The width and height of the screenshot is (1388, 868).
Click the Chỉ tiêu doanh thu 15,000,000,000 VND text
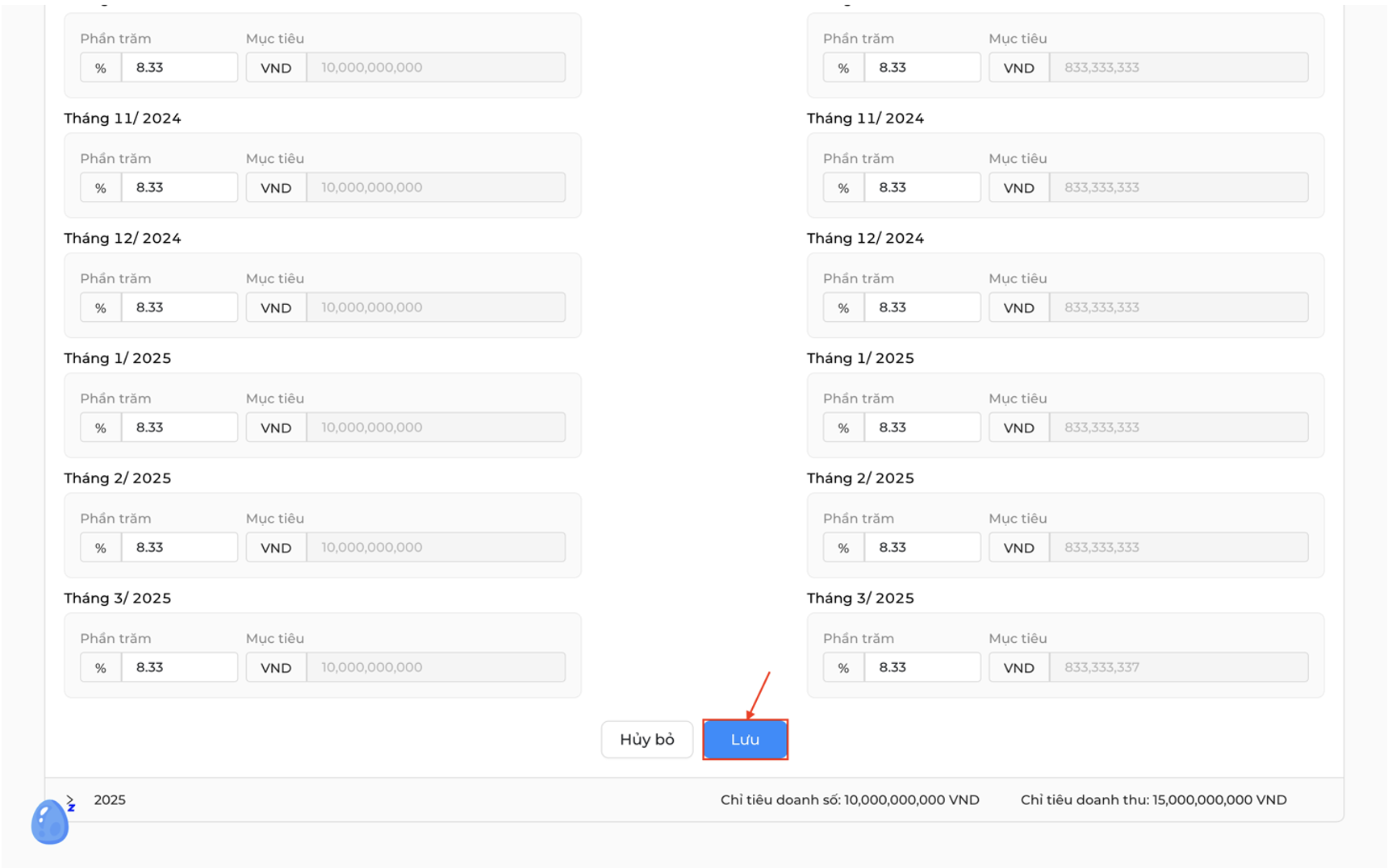(1153, 799)
